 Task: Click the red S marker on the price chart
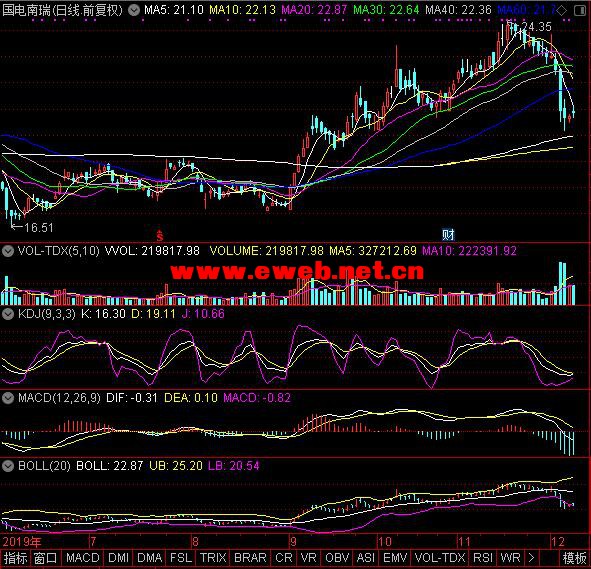pos(160,235)
